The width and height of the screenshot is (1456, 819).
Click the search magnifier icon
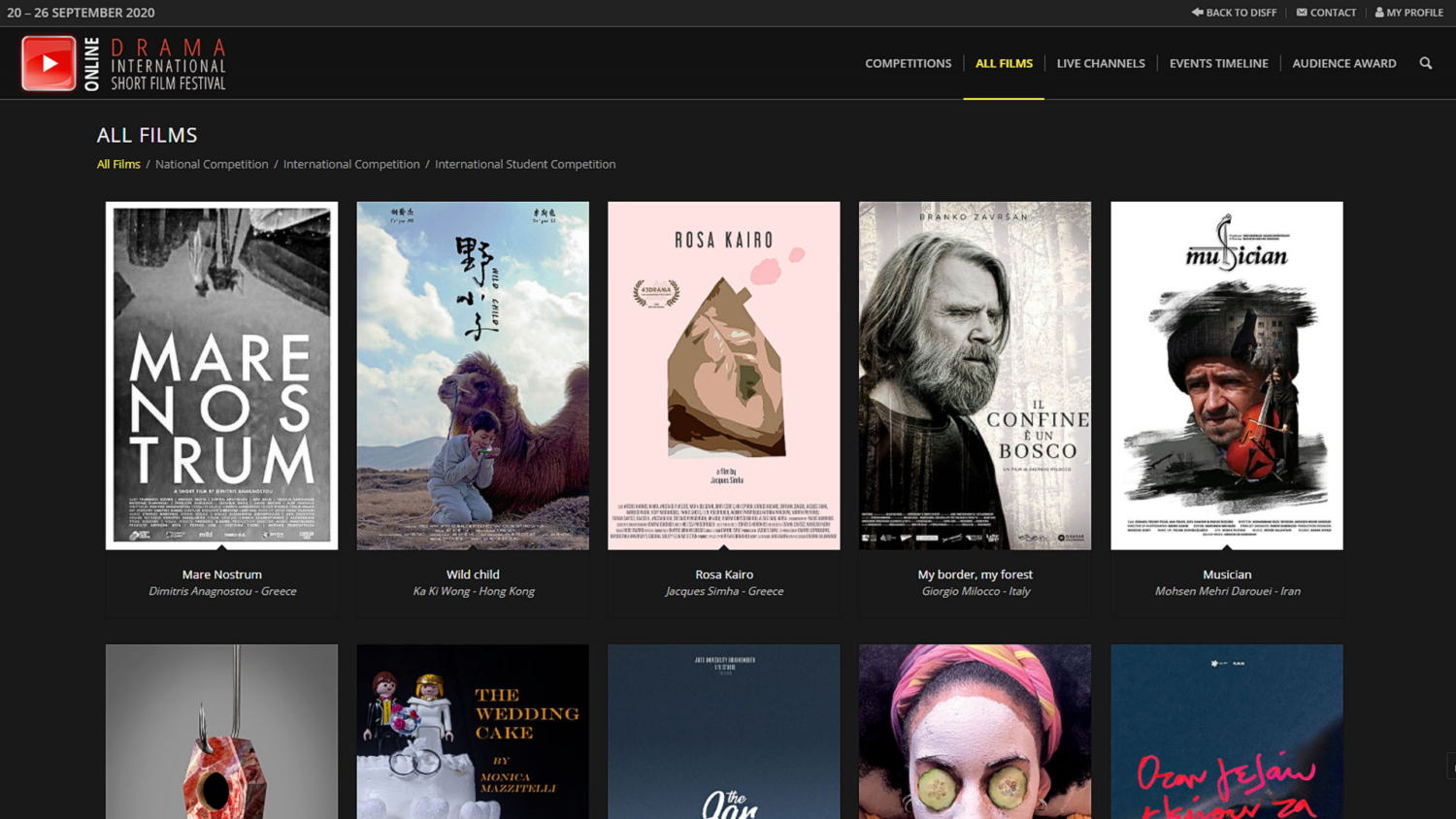(x=1425, y=63)
